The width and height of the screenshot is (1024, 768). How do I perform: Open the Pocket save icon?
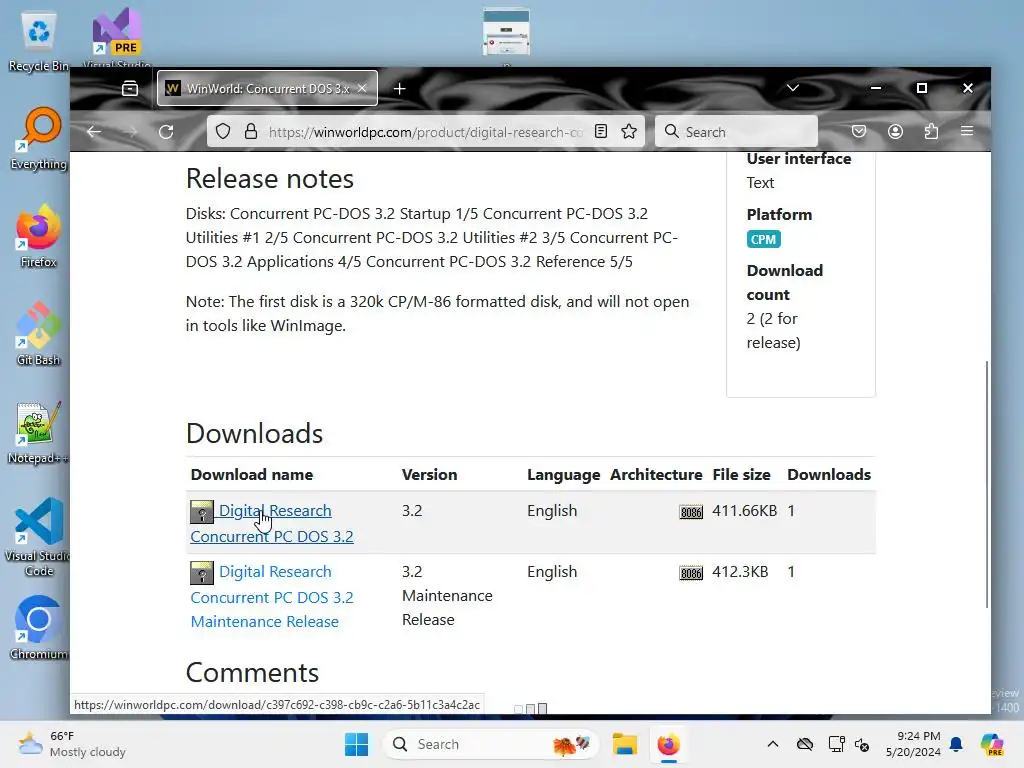click(859, 132)
